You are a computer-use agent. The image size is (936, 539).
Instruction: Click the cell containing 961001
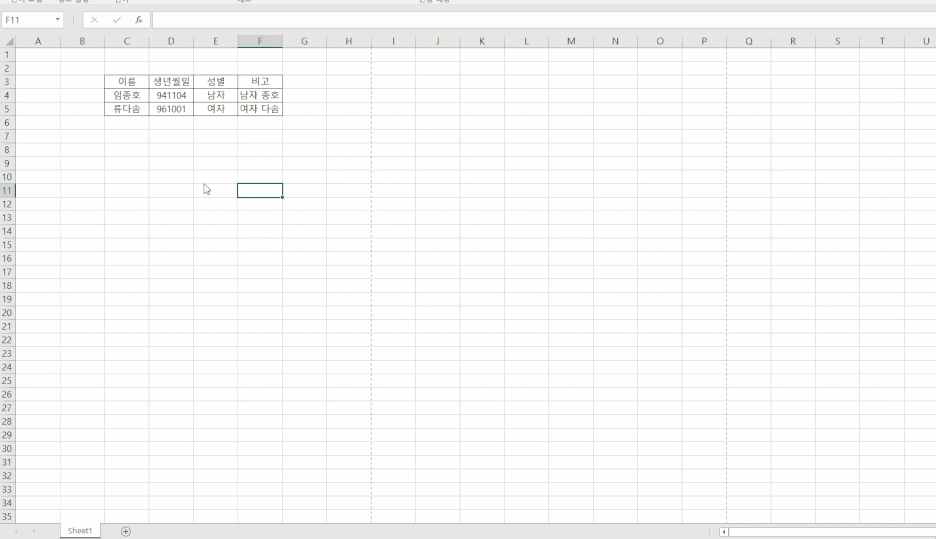tap(171, 109)
